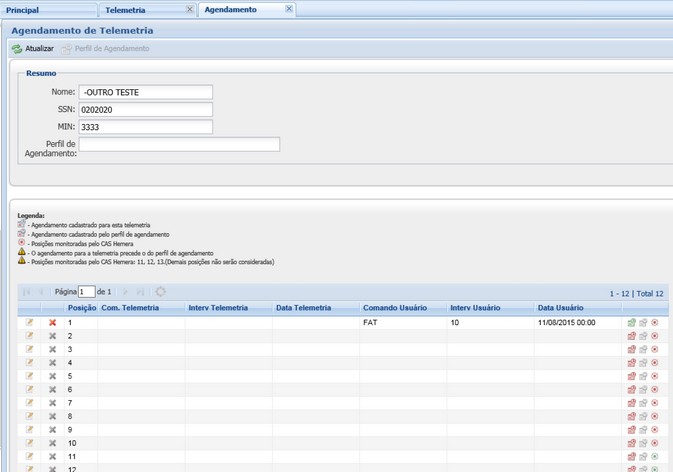Screen dimensions: 673x472
Task: Switch to the Principal tab
Action: click(23, 10)
